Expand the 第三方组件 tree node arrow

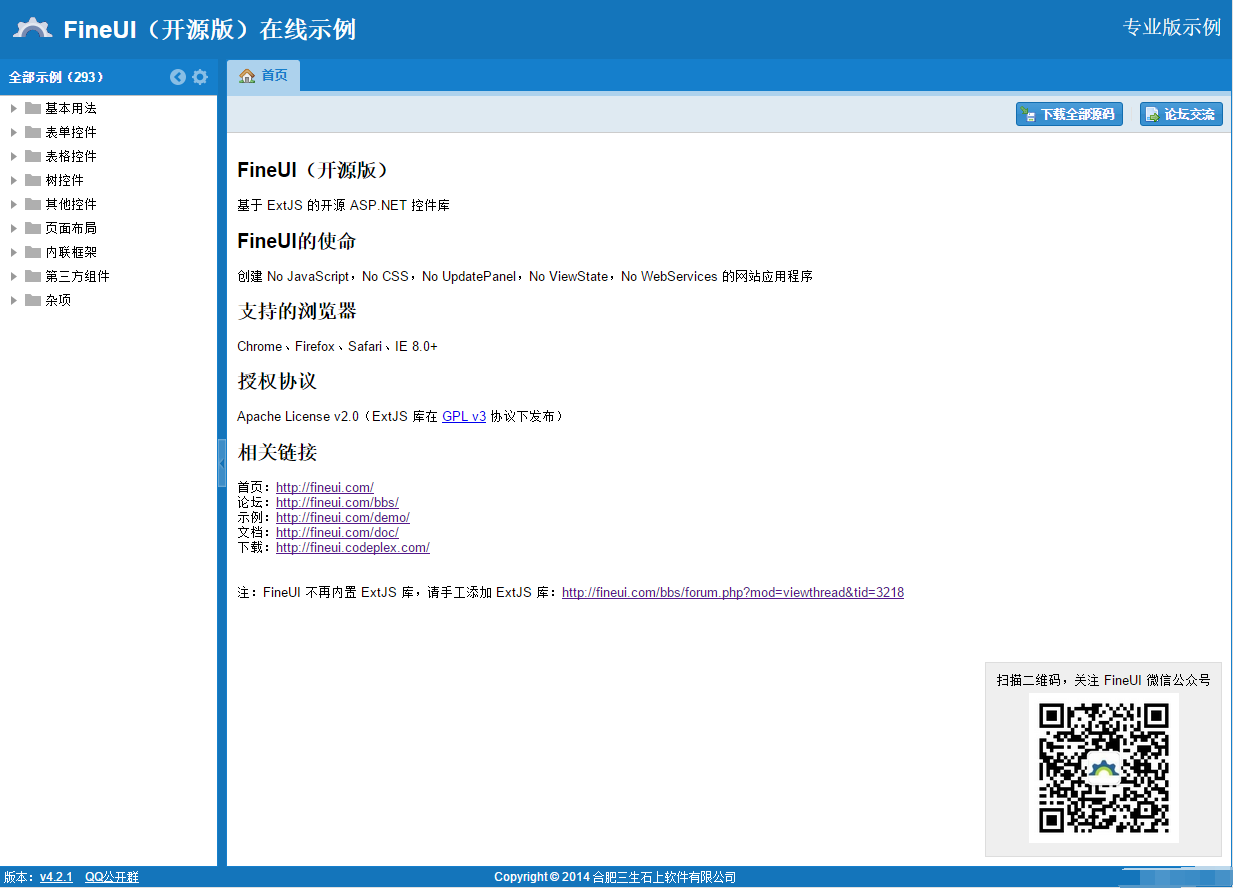click(x=14, y=276)
